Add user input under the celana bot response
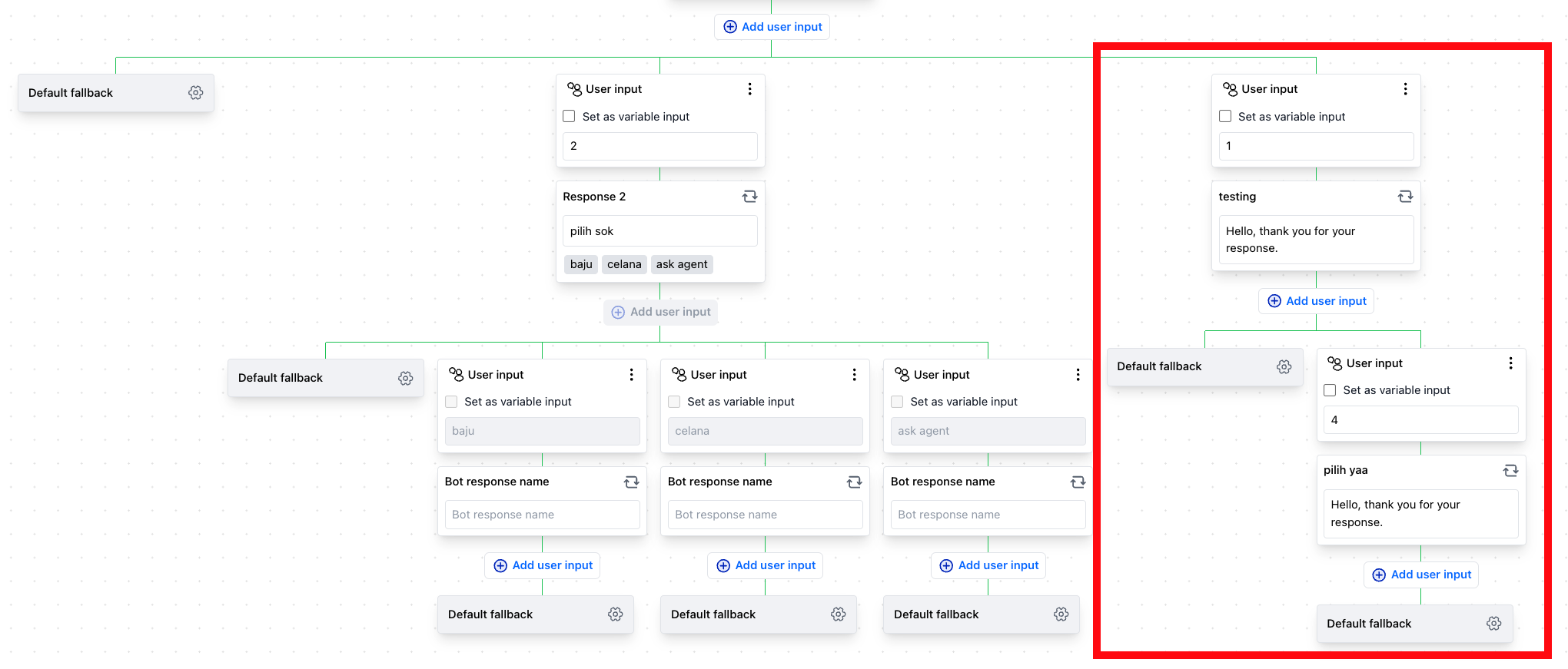 (x=765, y=565)
